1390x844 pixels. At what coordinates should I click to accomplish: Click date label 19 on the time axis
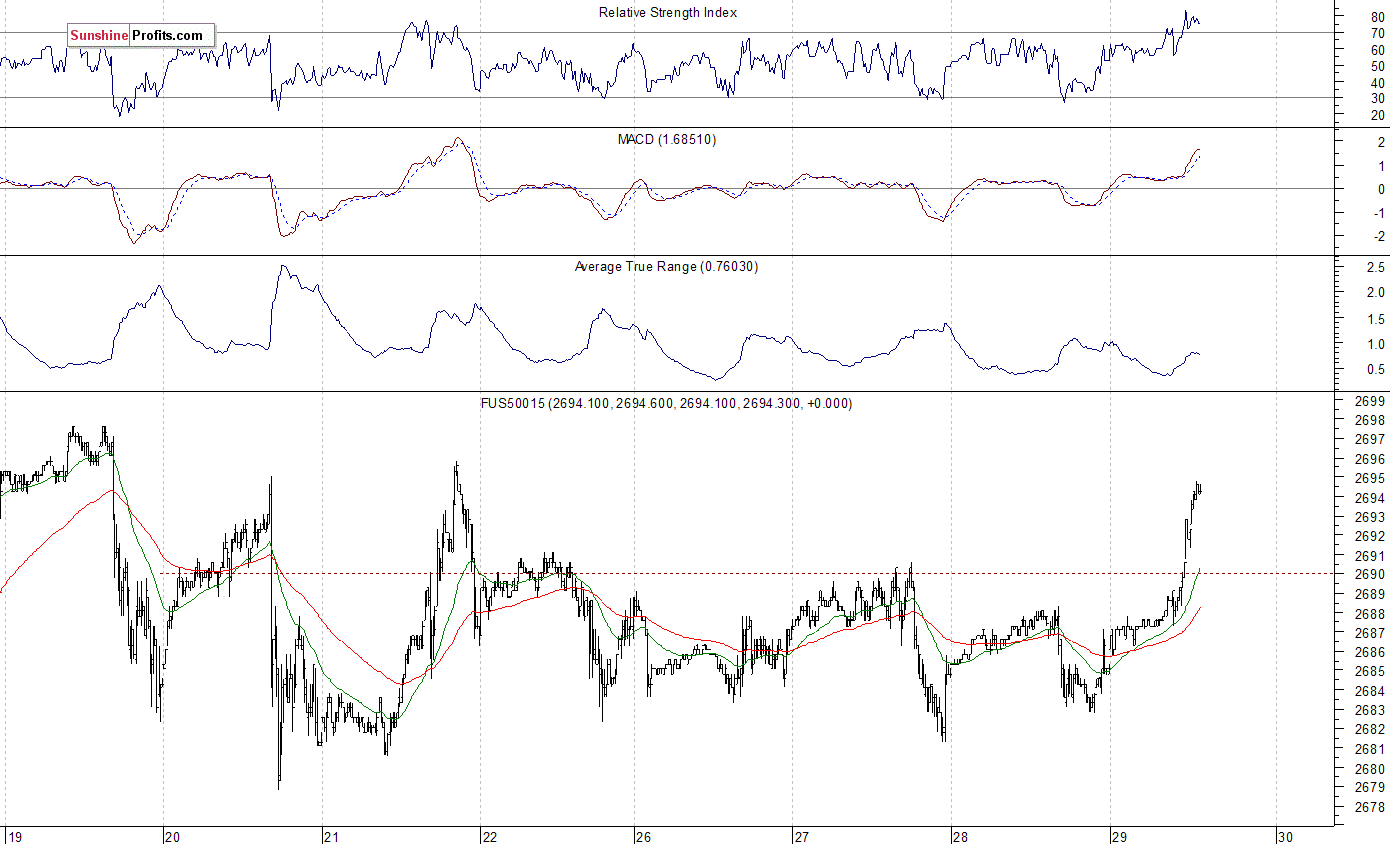point(13,836)
